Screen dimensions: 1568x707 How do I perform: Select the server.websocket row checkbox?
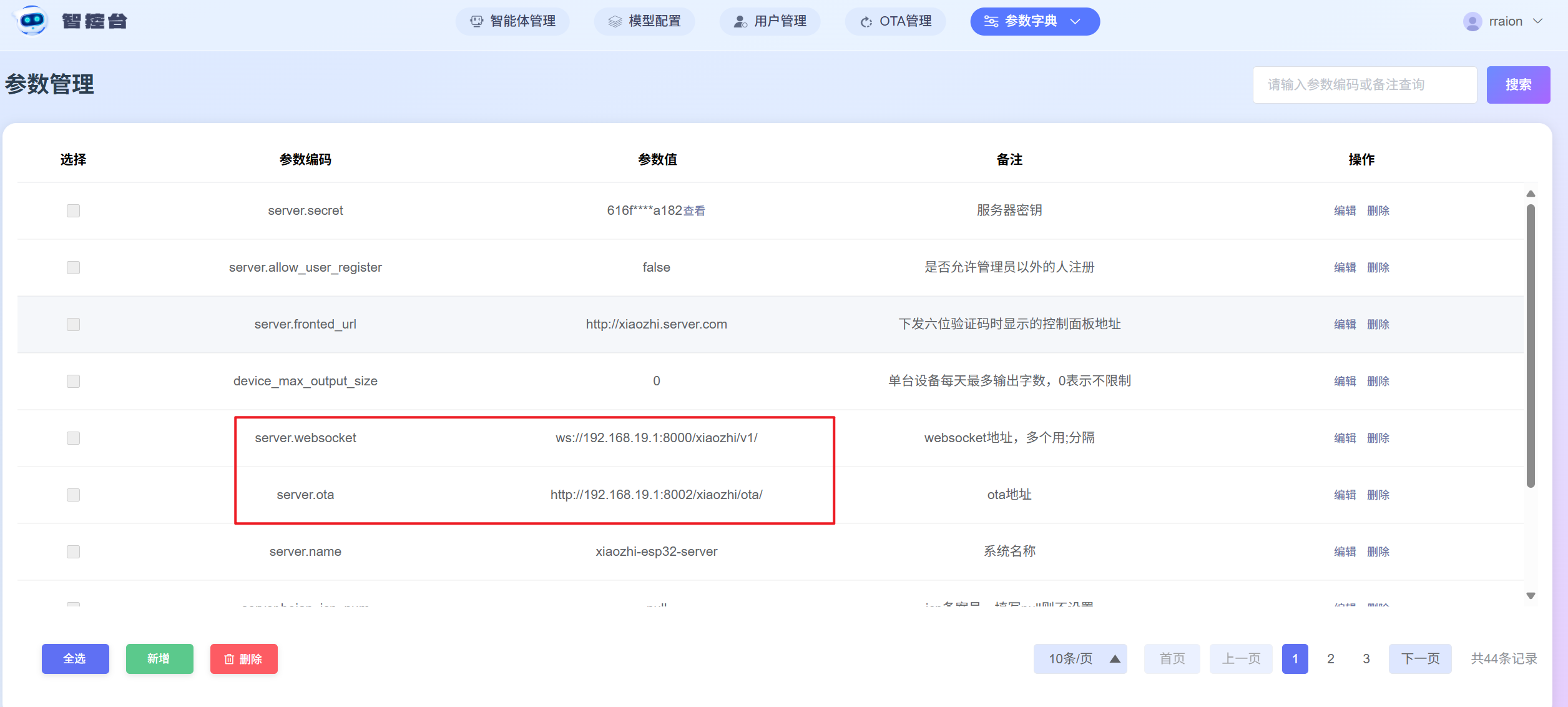(74, 438)
